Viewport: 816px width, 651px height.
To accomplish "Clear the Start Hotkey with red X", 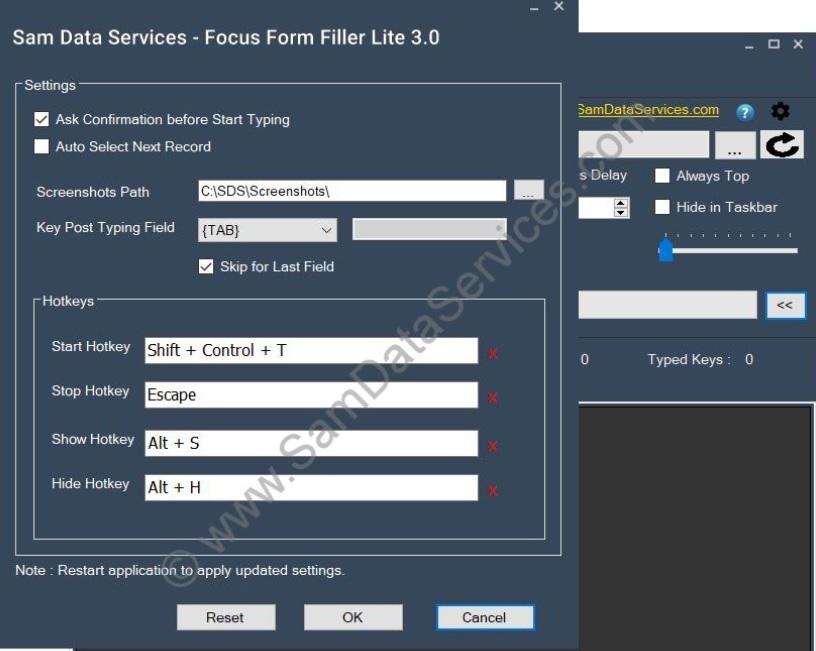I will click(x=492, y=354).
